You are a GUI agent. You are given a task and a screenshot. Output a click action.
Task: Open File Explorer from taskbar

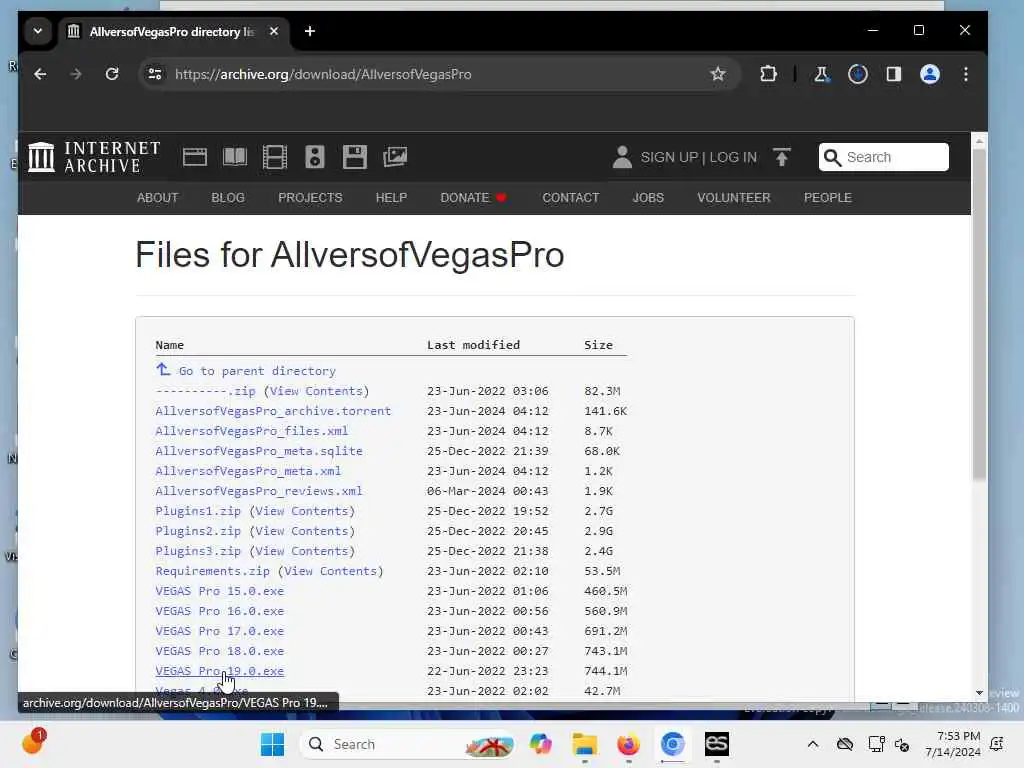(x=584, y=744)
